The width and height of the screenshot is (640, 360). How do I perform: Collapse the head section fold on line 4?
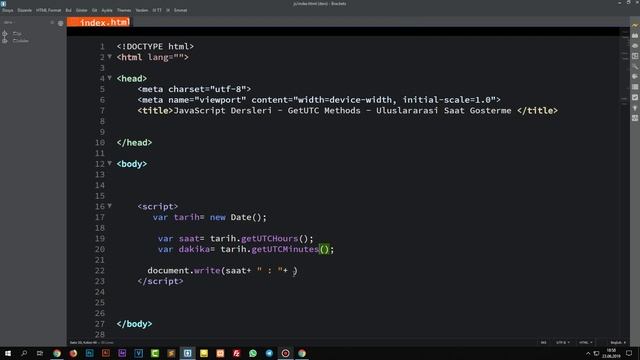(110, 78)
